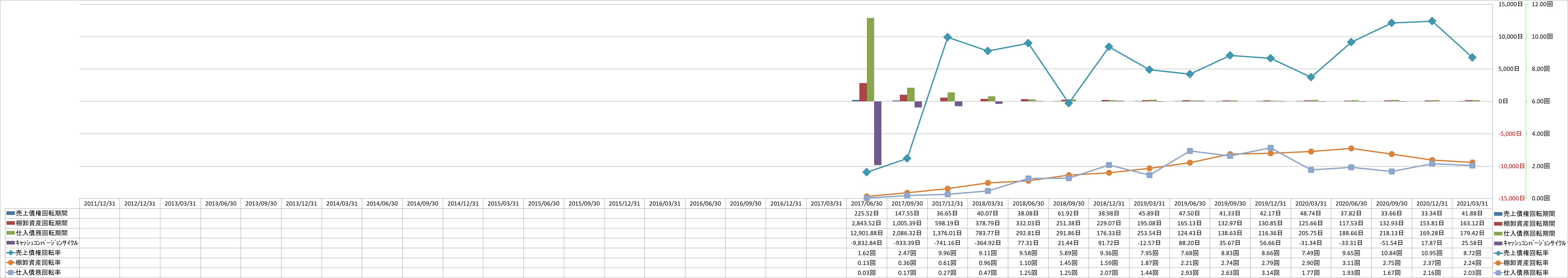Click the cell showing 12,901.88日

point(867,233)
